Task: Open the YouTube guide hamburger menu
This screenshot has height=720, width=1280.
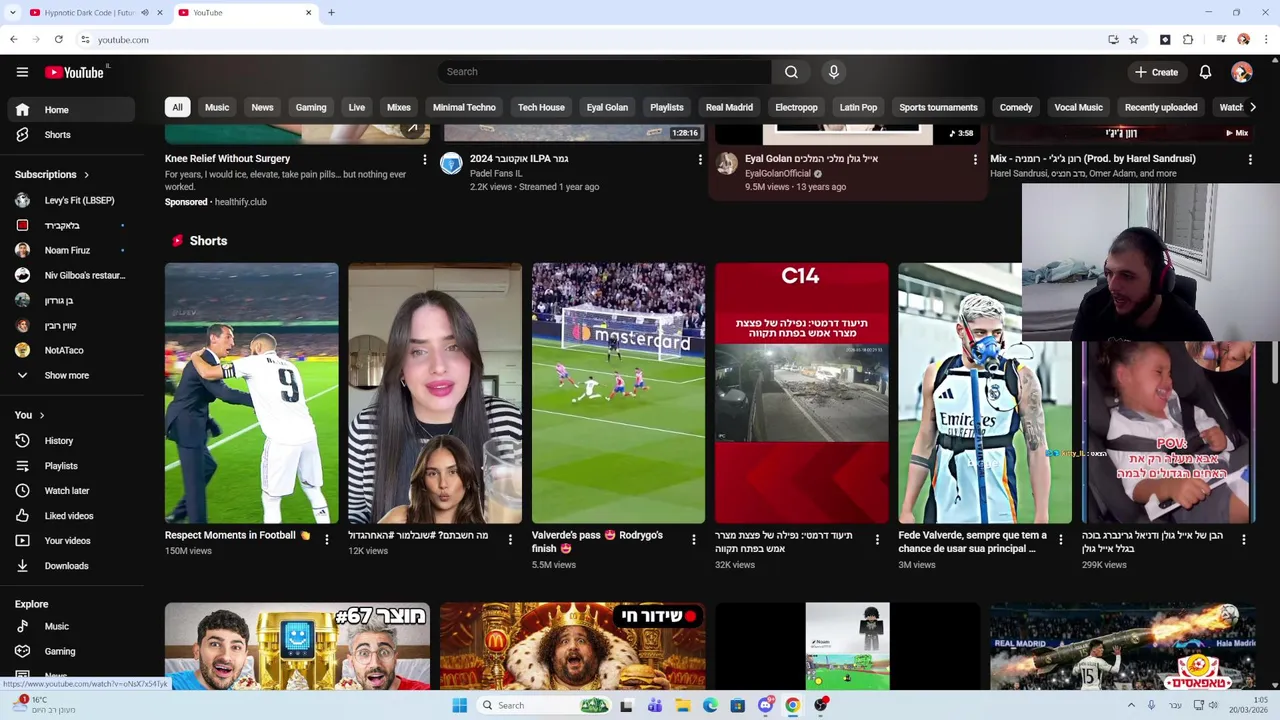Action: [22, 72]
